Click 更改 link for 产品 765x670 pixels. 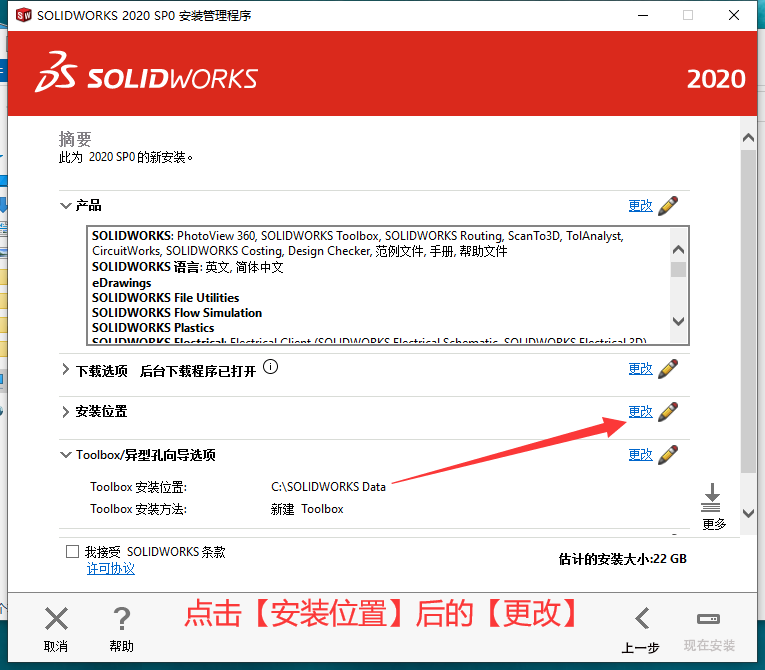pyautogui.click(x=640, y=206)
